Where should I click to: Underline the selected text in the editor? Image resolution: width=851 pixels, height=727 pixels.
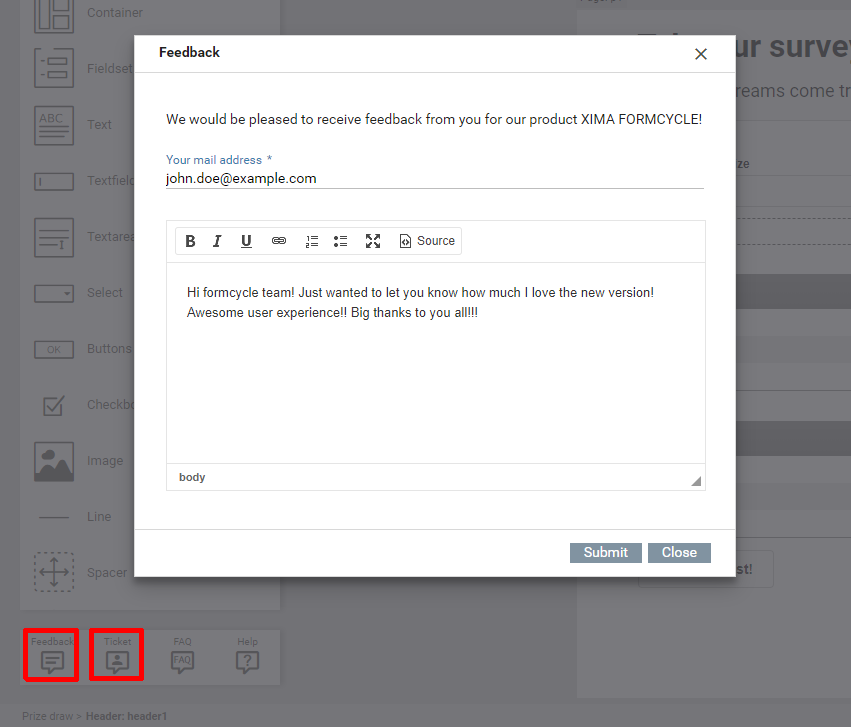coord(246,241)
